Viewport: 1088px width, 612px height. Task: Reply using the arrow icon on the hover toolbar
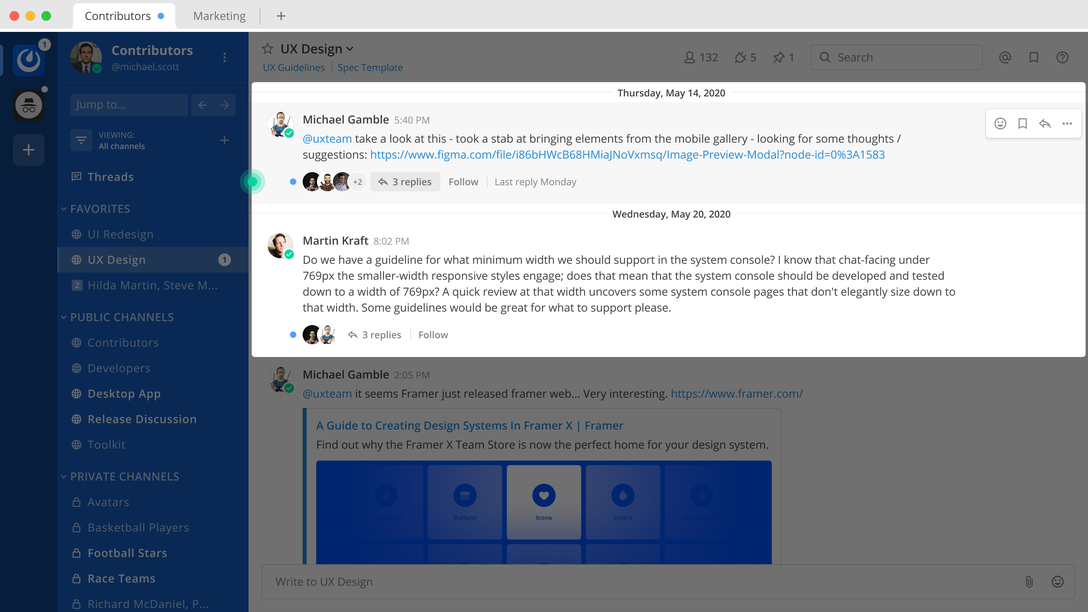(x=1045, y=123)
